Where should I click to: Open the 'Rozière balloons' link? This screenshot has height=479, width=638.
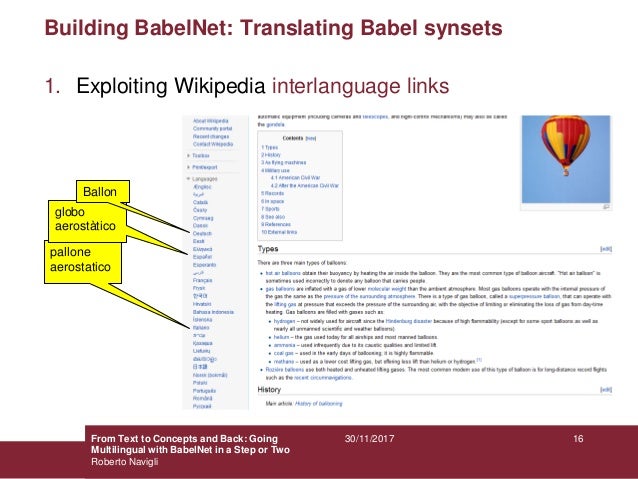coord(284,370)
